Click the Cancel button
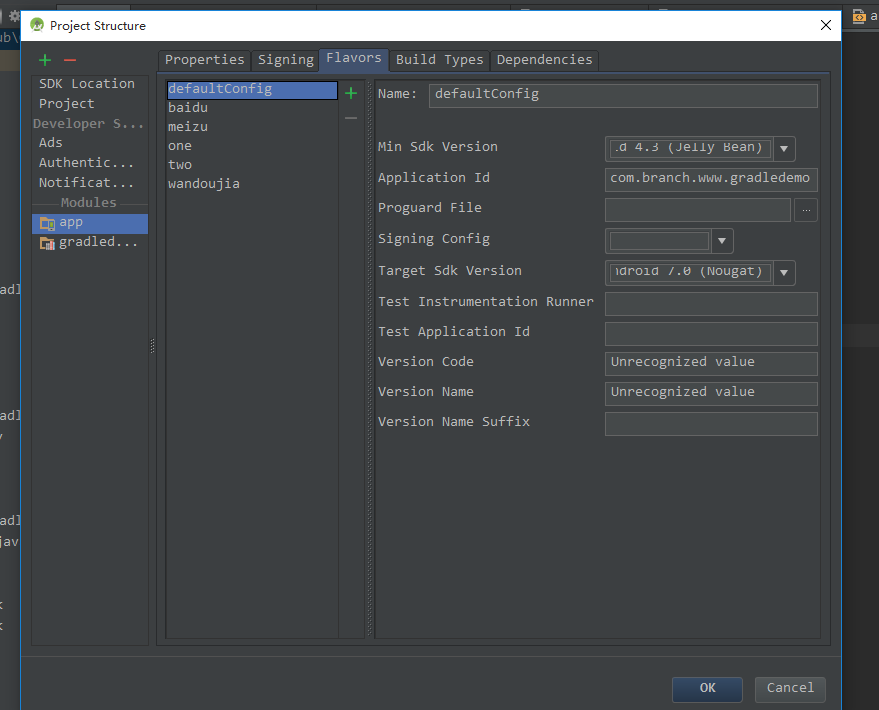The height and width of the screenshot is (710, 879). (790, 689)
